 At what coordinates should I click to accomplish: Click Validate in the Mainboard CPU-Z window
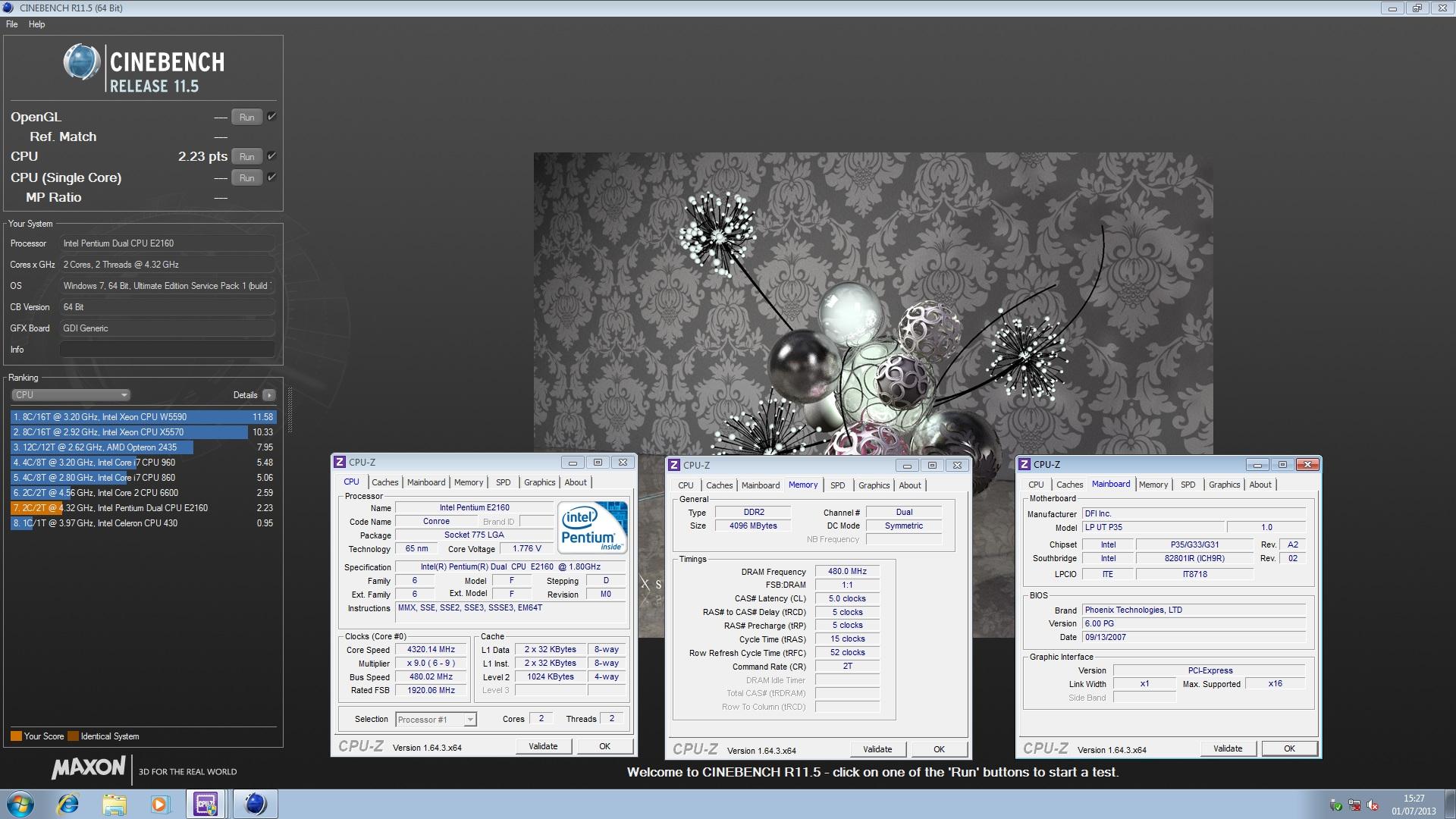click(x=1228, y=748)
